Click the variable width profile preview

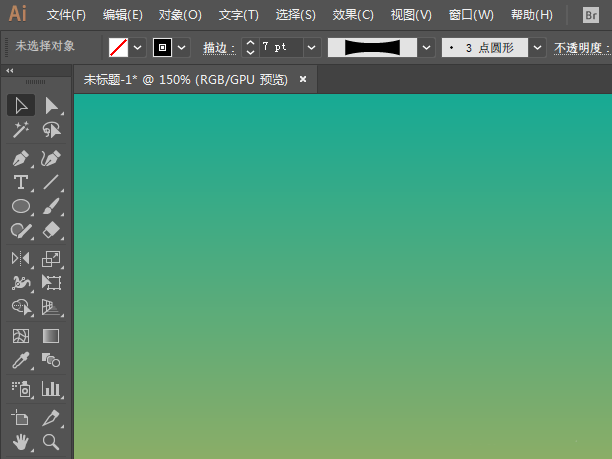coord(372,48)
